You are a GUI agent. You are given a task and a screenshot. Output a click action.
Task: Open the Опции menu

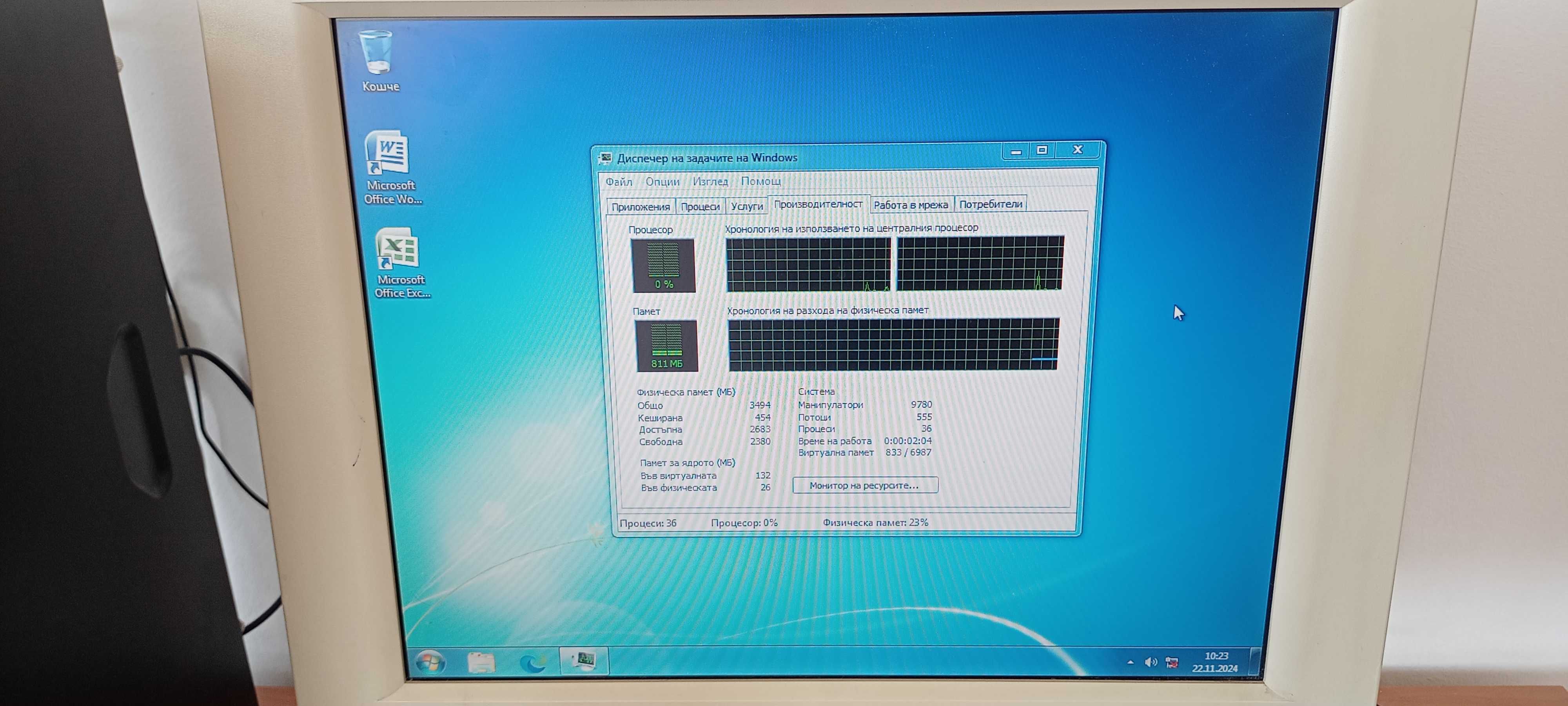[662, 182]
